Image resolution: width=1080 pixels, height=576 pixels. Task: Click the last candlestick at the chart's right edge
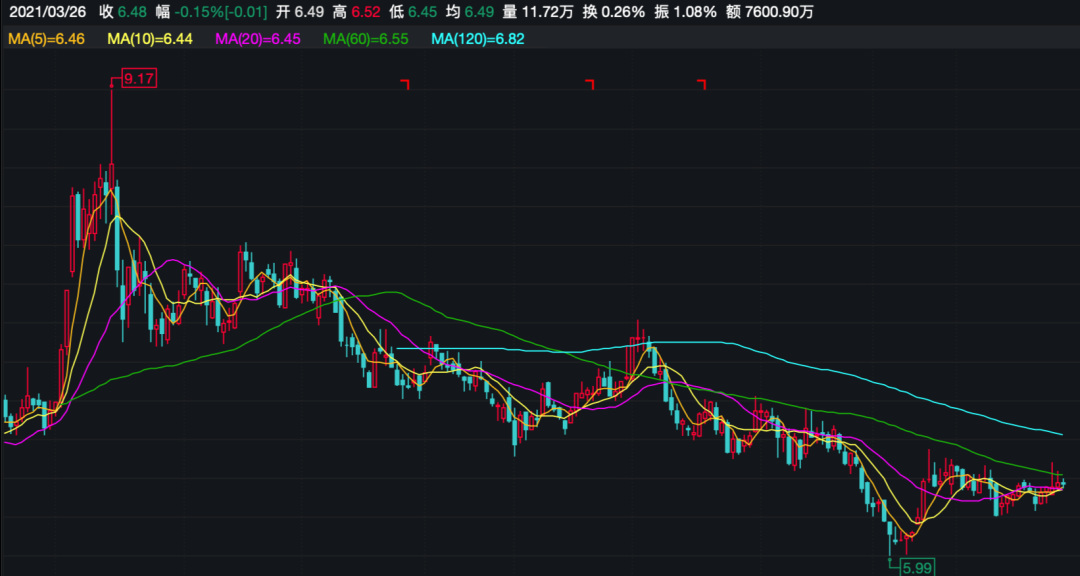pos(1062,483)
